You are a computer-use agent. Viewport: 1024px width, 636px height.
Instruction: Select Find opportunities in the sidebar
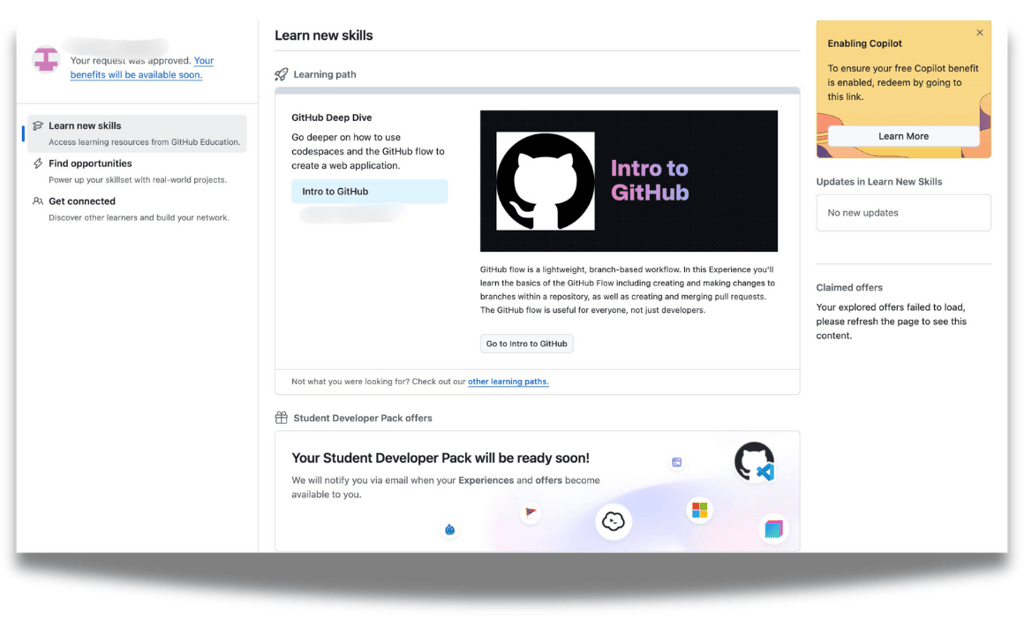92,163
